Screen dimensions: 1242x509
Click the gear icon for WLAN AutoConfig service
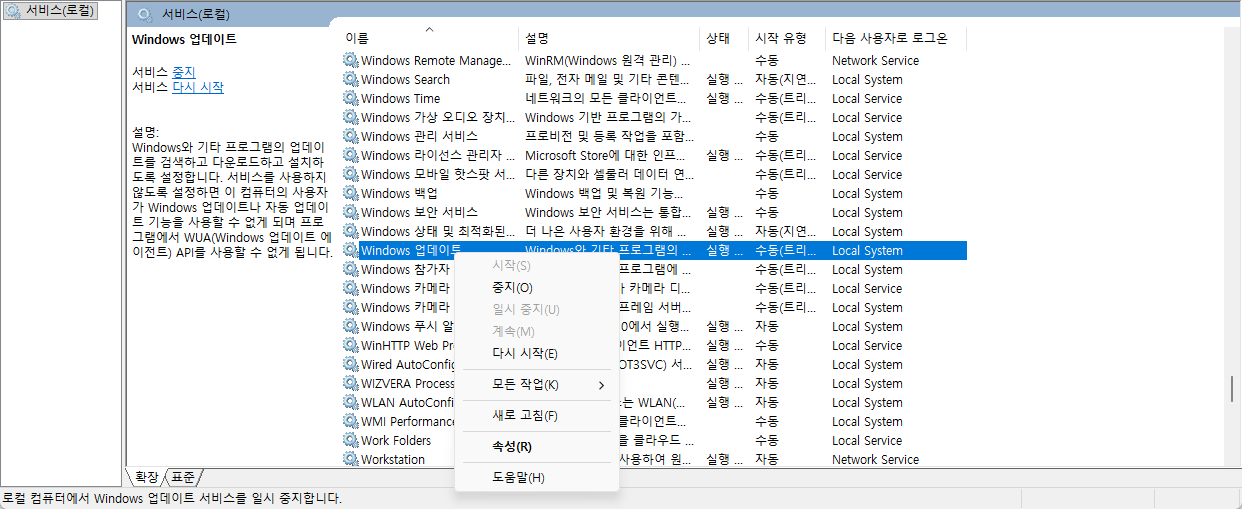coord(350,402)
